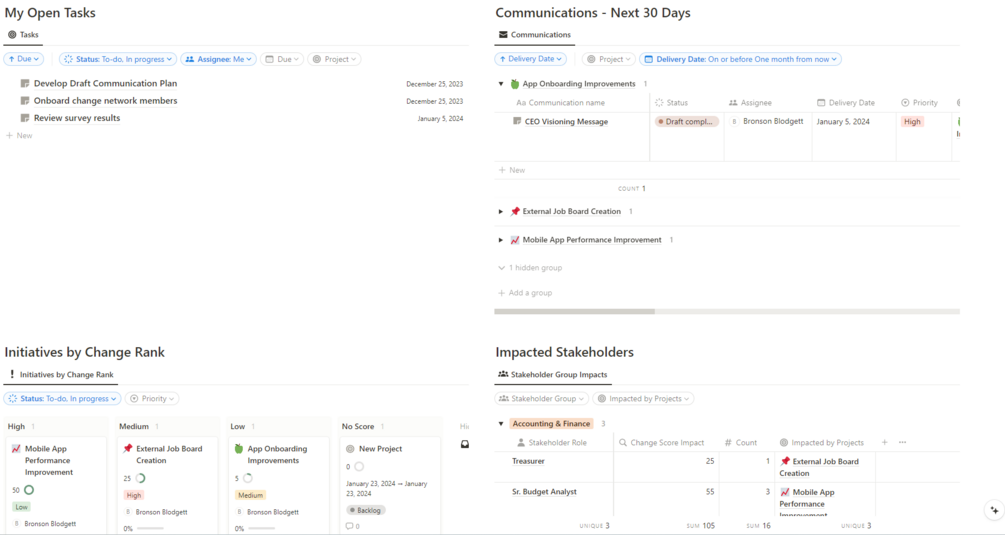
Task: Open the Delivery Date filter dropdown
Action: pos(740,59)
